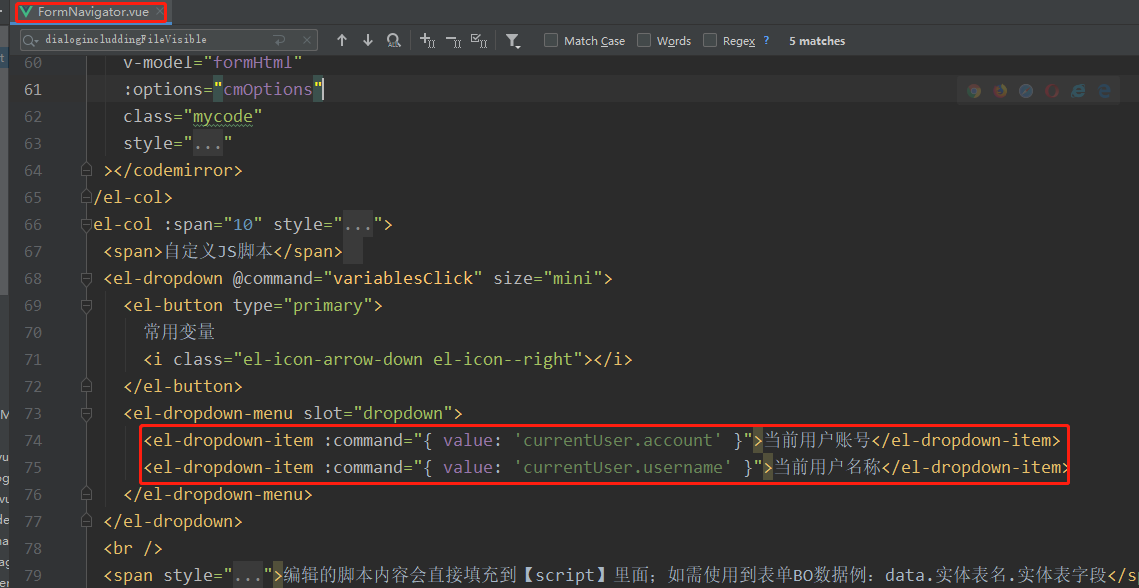This screenshot has width=1139, height=588.
Task: Go to next search occurrence arrow
Action: click(367, 41)
